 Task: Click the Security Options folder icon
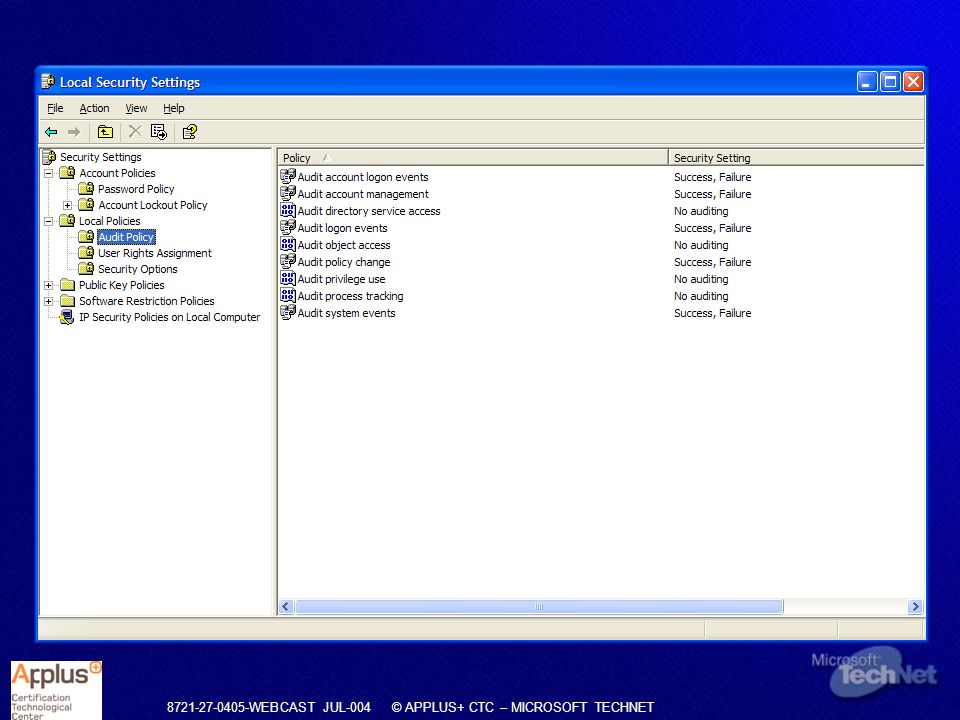point(86,269)
